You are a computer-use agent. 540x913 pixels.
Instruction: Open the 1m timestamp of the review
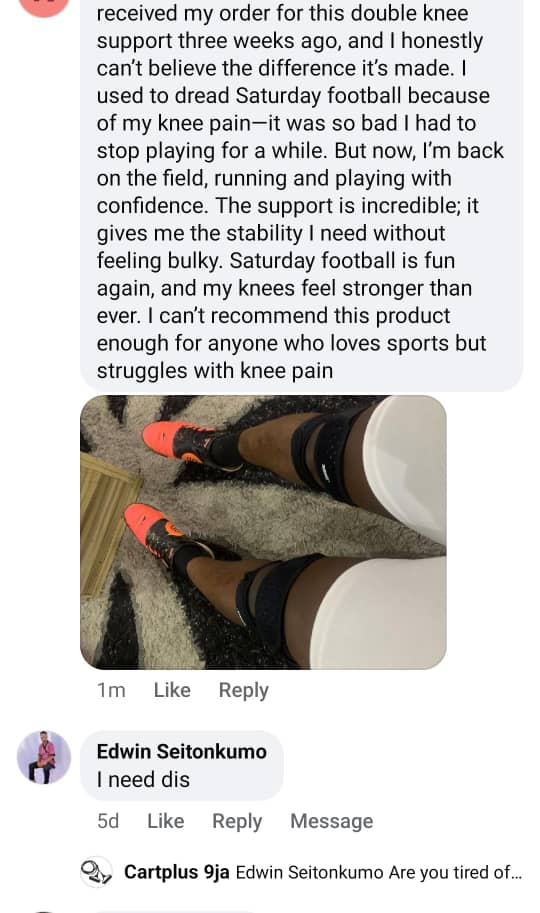111,690
